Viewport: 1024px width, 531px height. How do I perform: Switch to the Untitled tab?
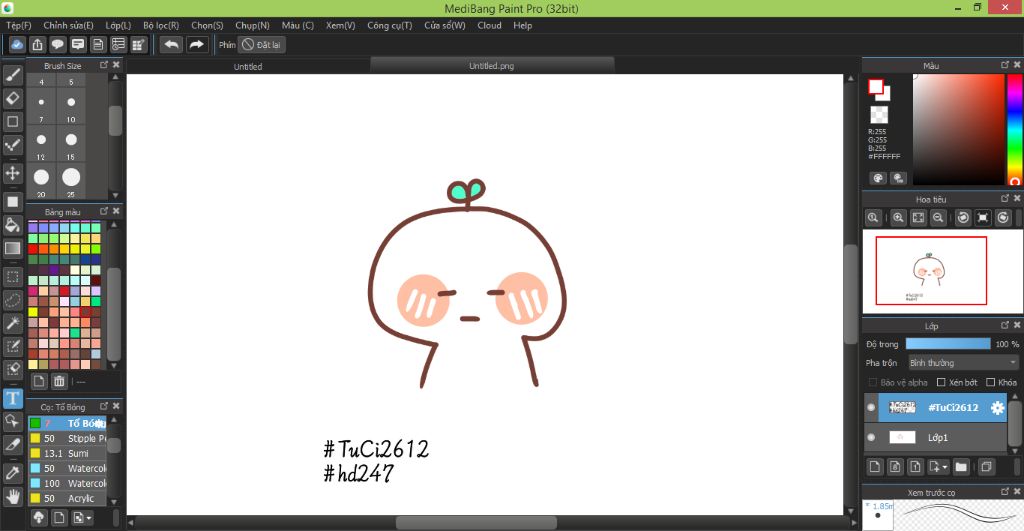click(x=248, y=66)
